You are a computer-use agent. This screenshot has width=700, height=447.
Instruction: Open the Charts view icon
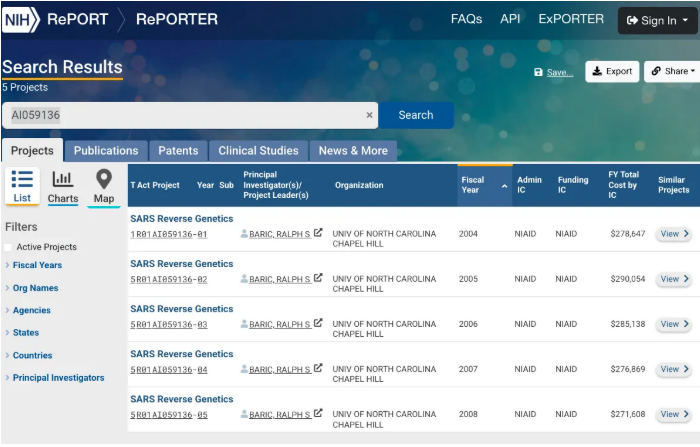[x=62, y=179]
